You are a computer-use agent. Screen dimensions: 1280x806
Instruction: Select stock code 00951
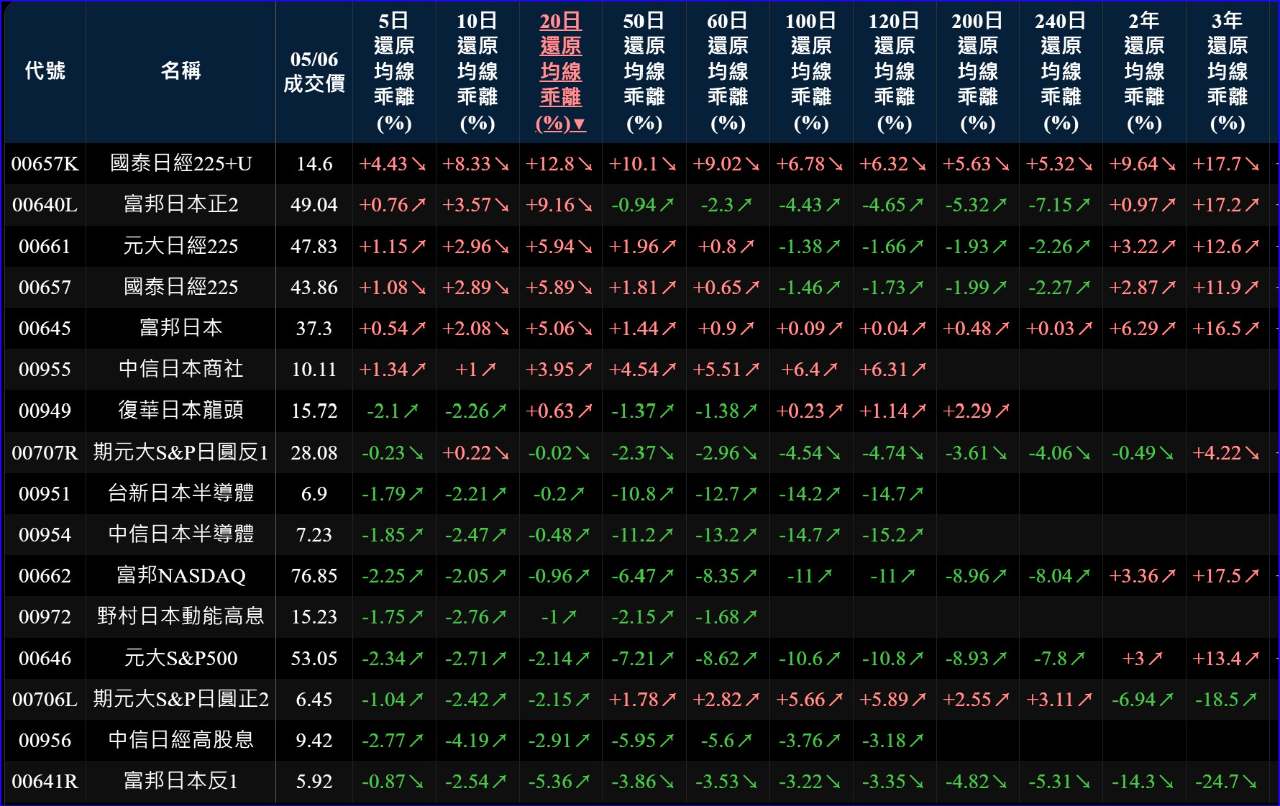click(x=45, y=494)
